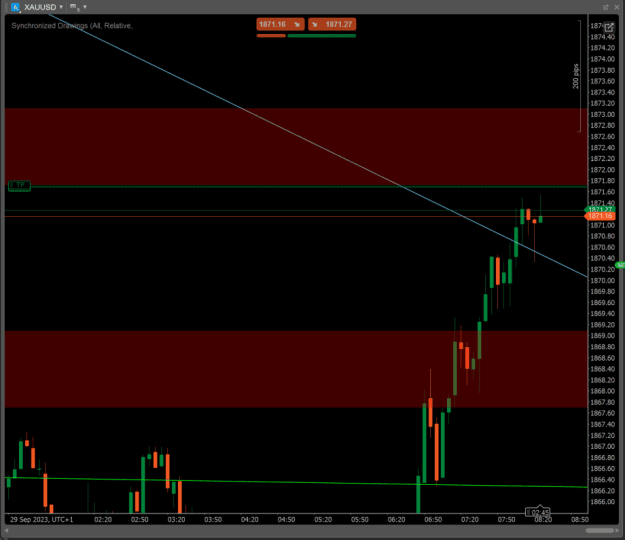Click the 02:20 time axis label
Viewport: 625px width, 540px height.
[x=103, y=519]
